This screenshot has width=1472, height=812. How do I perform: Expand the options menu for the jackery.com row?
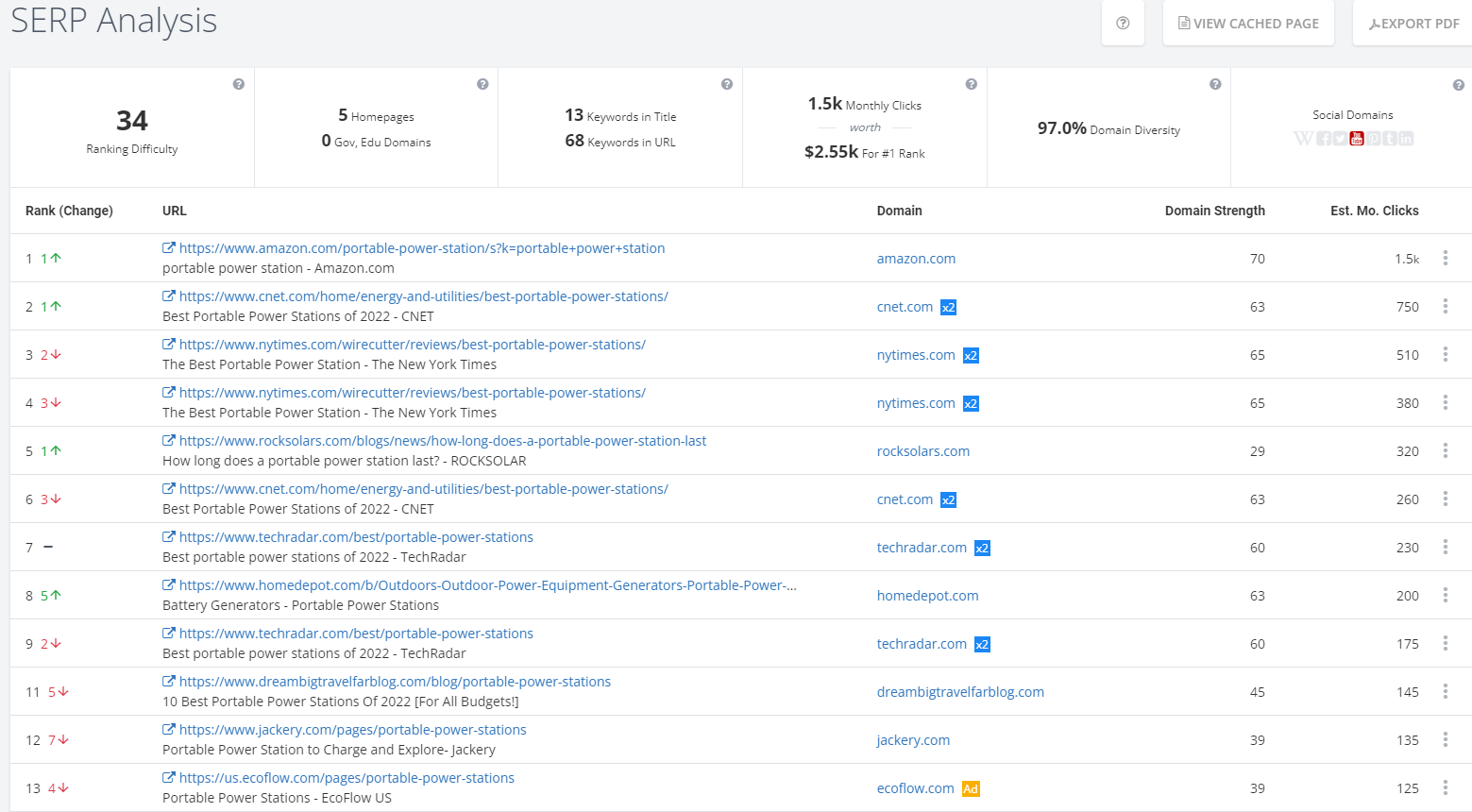tap(1446, 739)
